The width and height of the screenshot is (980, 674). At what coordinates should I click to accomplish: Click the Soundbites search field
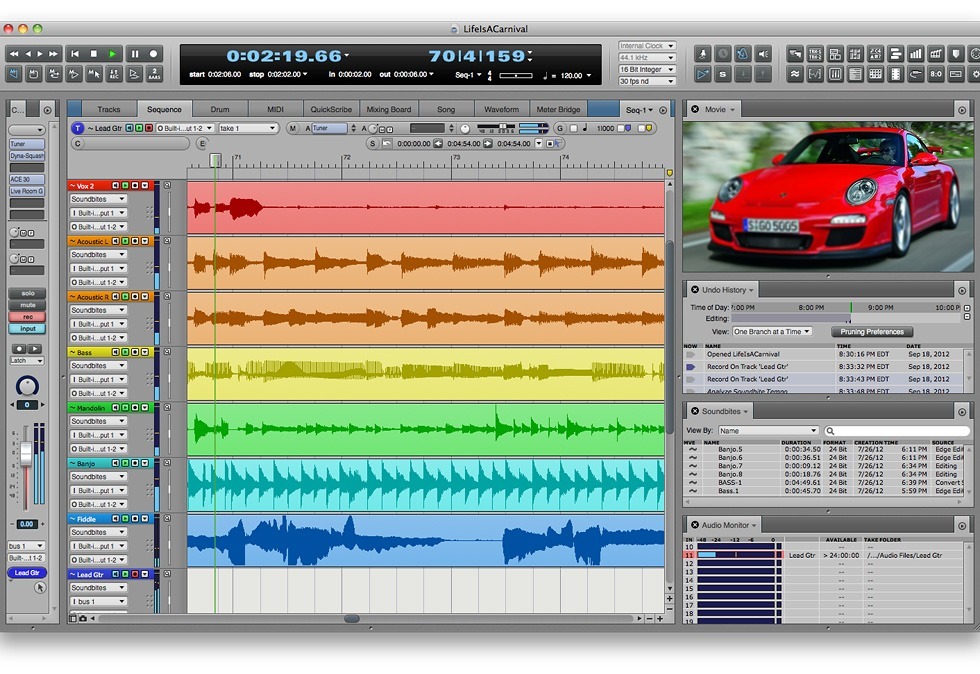point(898,431)
